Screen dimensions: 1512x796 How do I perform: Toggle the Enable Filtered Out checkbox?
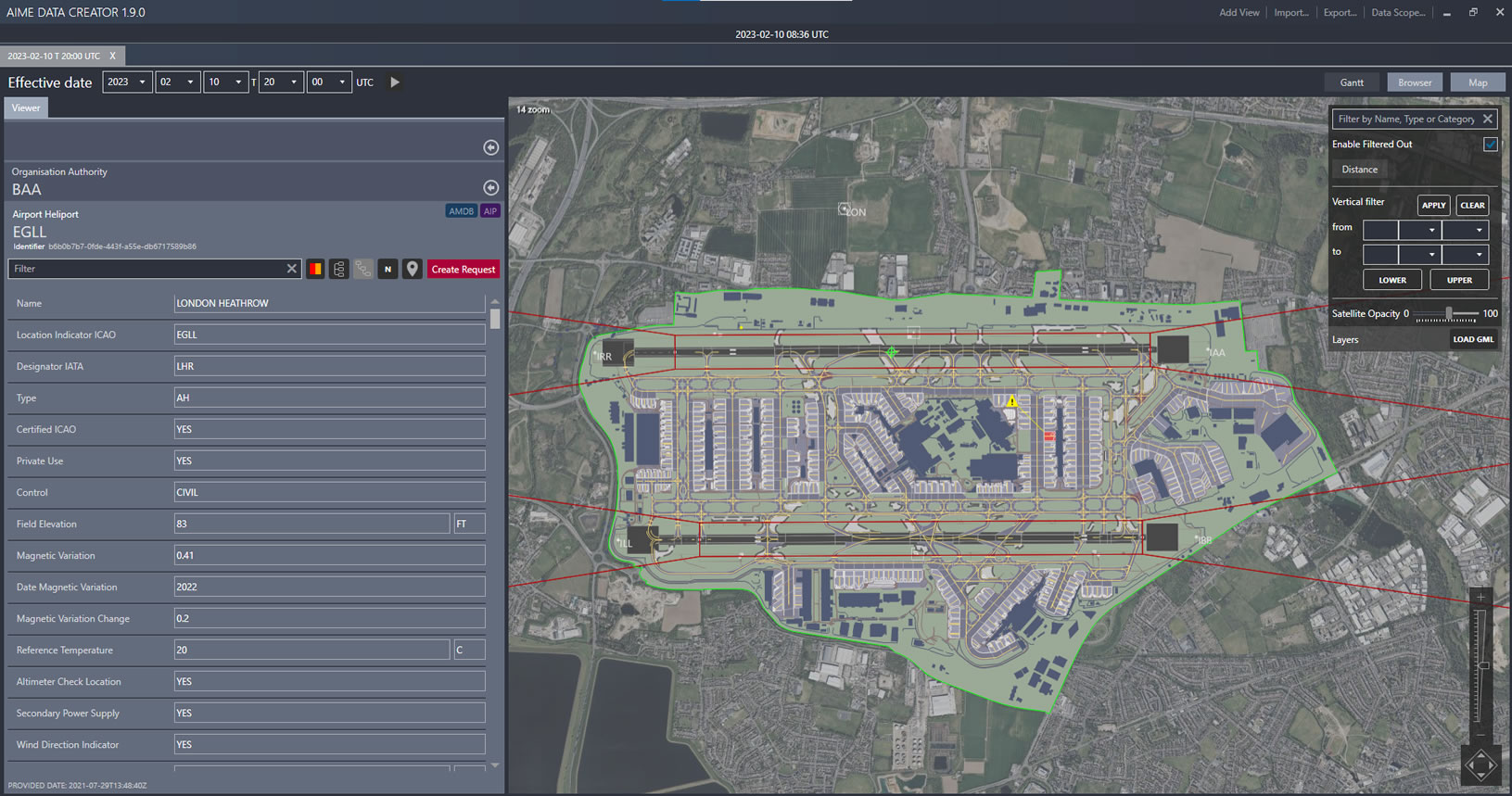coord(1490,145)
